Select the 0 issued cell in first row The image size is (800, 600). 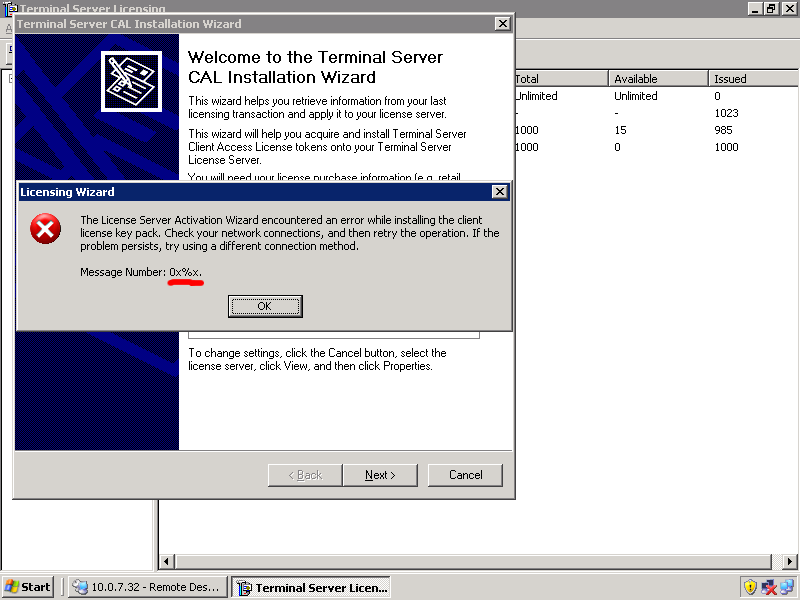717,96
